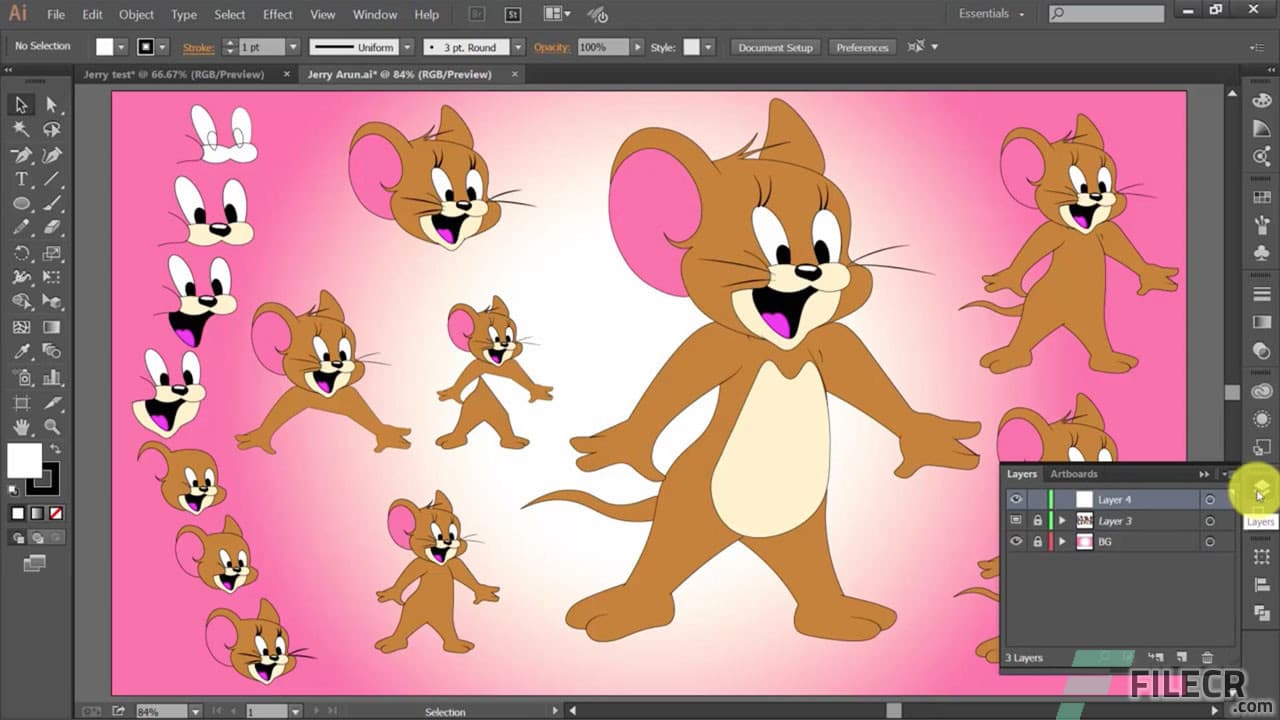Unlock the Layer 3 padlock
This screenshot has height=720, width=1280.
tap(1037, 520)
